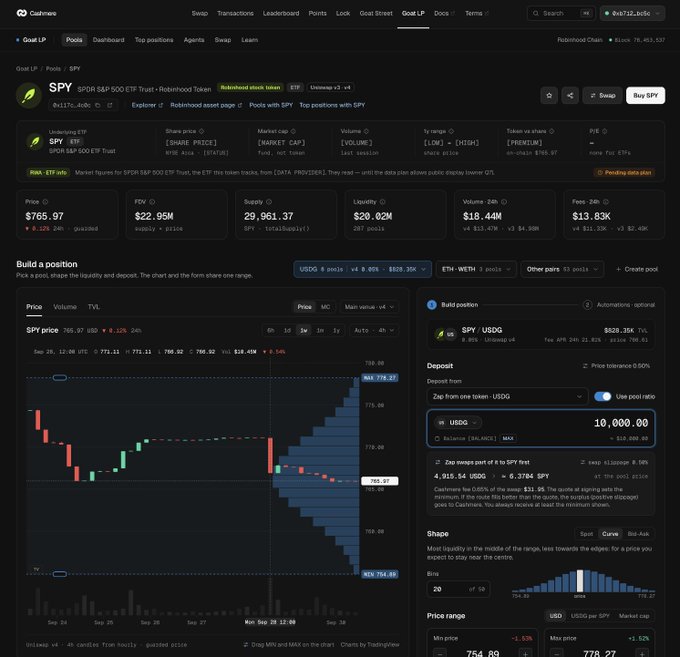Click the share icon button
Image resolution: width=680 pixels, height=657 pixels.
point(570,95)
